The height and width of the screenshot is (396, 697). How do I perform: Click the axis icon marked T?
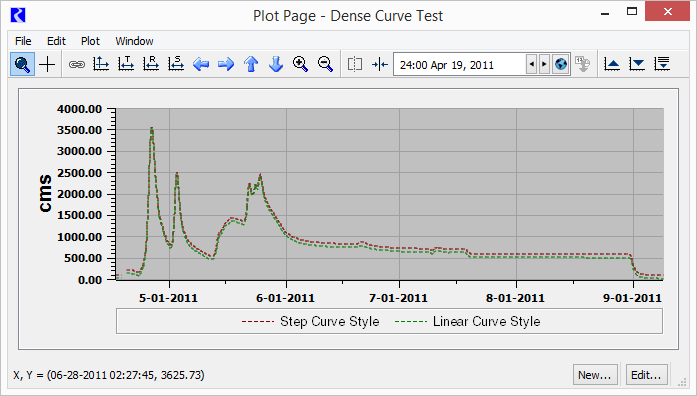click(126, 64)
